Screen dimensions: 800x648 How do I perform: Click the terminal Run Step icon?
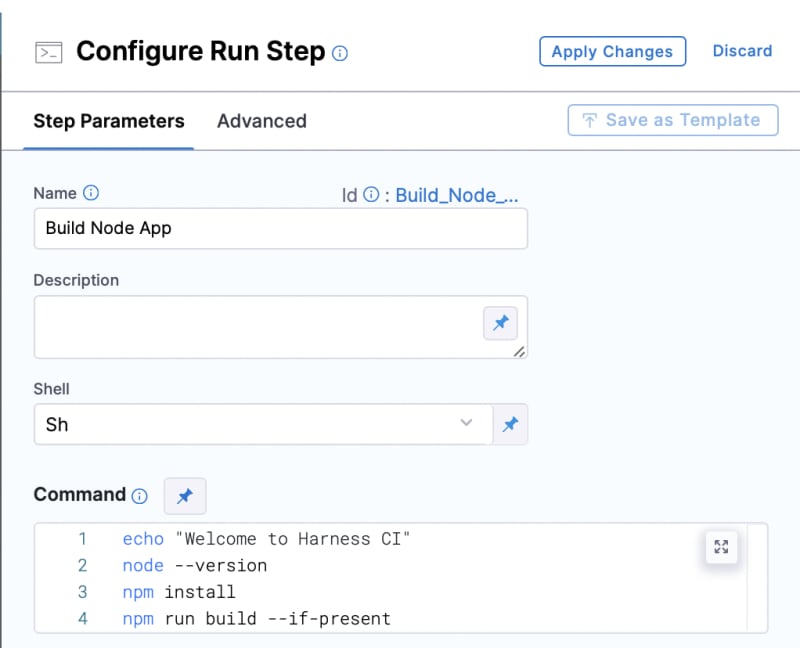click(x=48, y=53)
